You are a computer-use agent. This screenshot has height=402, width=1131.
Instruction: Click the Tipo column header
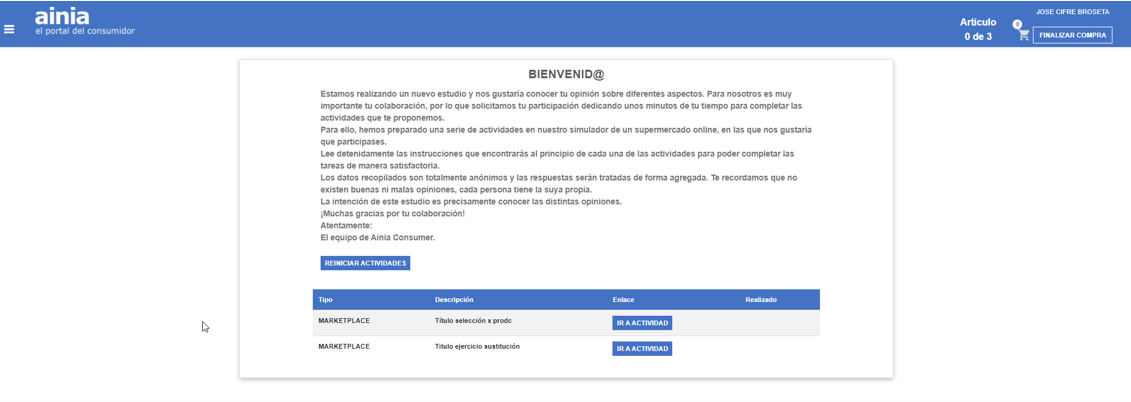326,300
